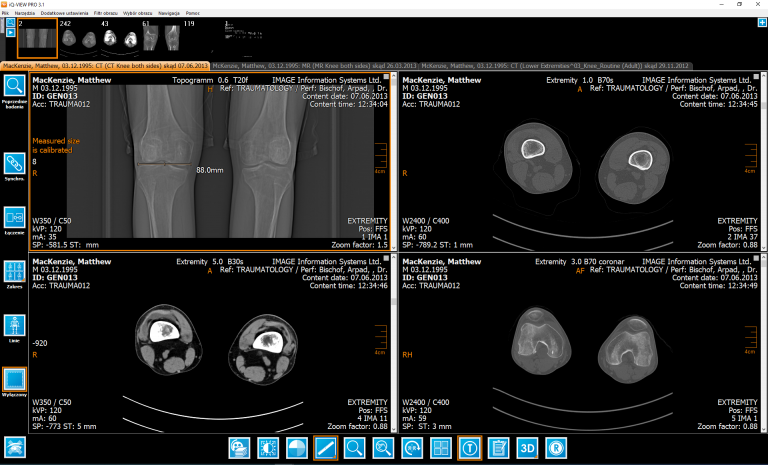This screenshot has height=465, width=768.
Task: Open the Narzędzia menu
Action: pos(24,13)
